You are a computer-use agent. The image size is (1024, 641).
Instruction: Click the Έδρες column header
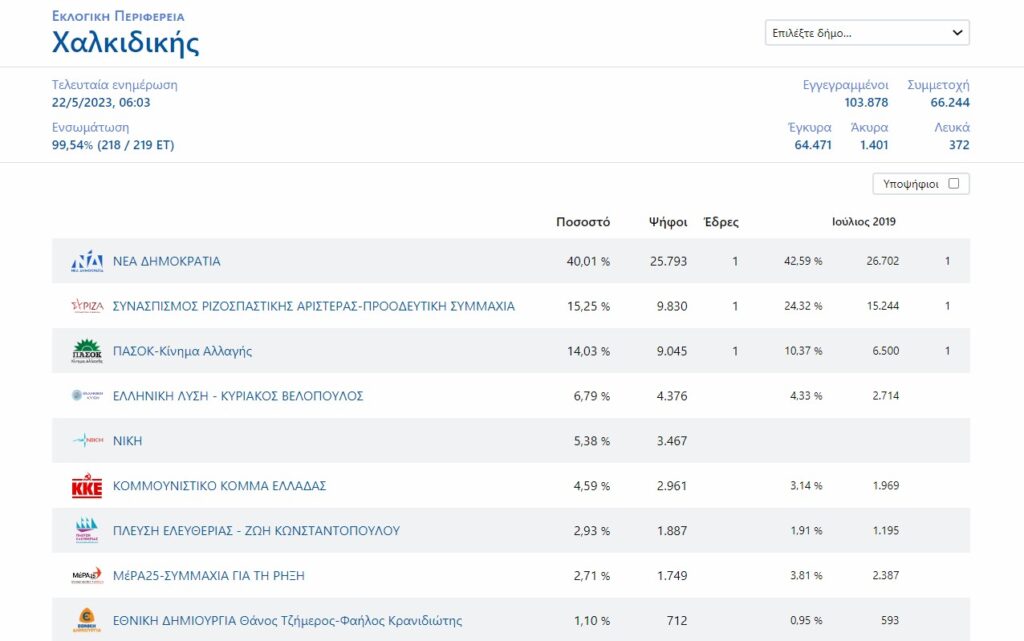pyautogui.click(x=721, y=222)
